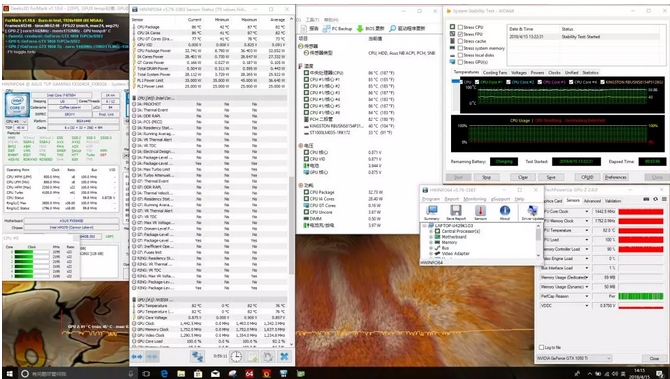Image resolution: width=670 pixels, height=379 pixels.
Task: Open Microsoft Store from the taskbar
Action: tap(198, 373)
